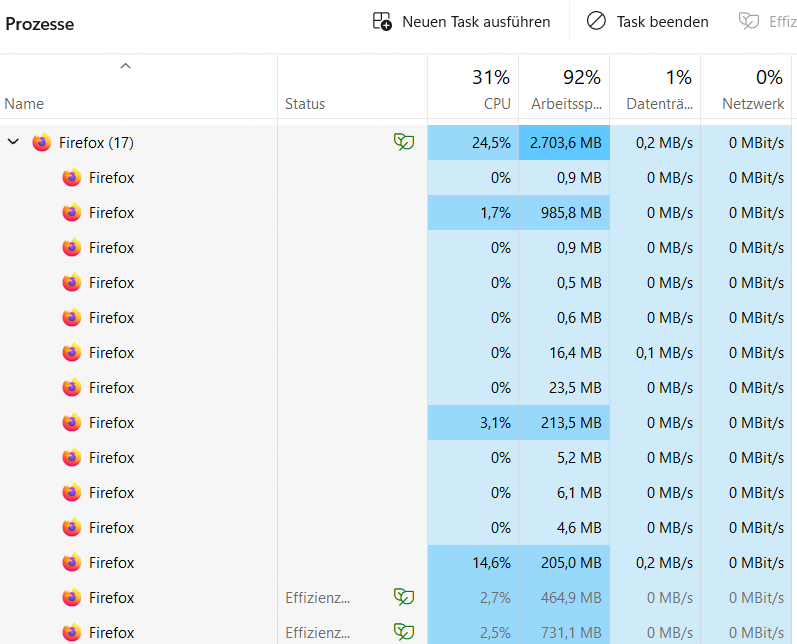Click the 2.703,6 MB memory heat cell
This screenshot has width=797, height=644.
564,142
